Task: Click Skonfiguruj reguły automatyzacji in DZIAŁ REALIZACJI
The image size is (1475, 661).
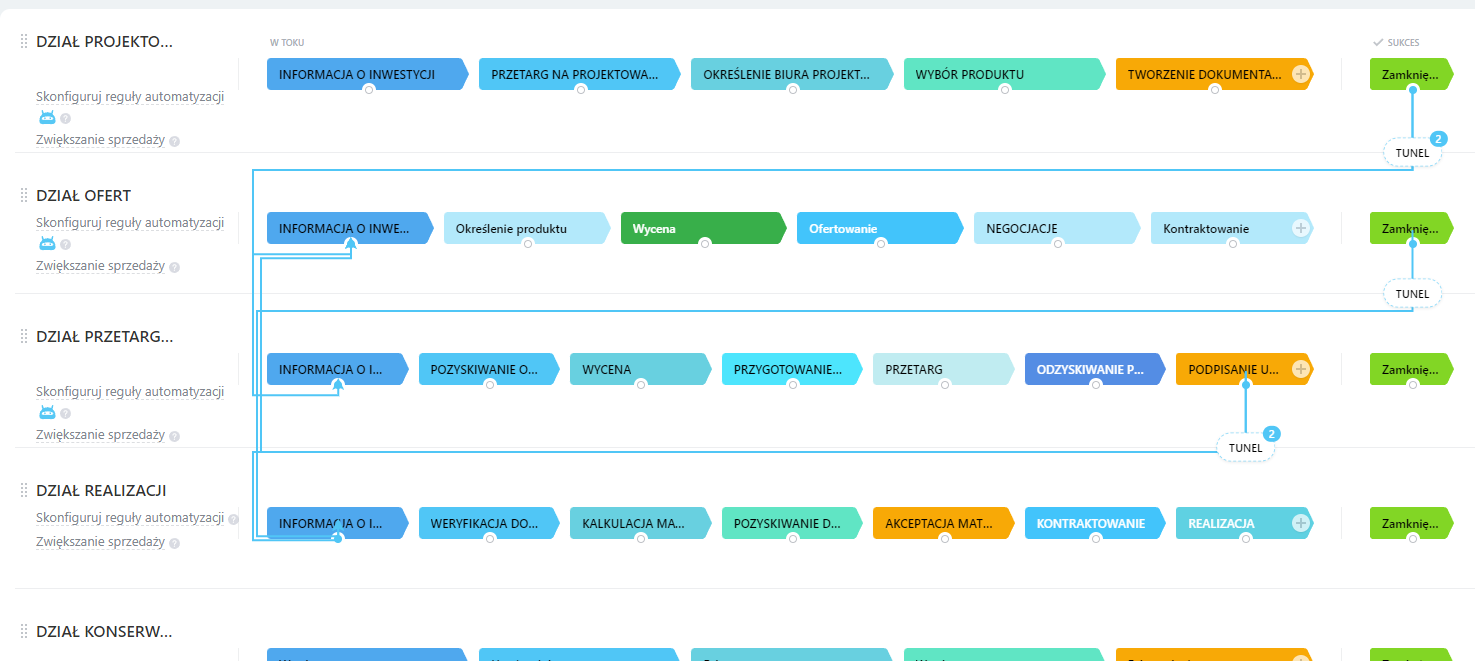Action: 129,518
